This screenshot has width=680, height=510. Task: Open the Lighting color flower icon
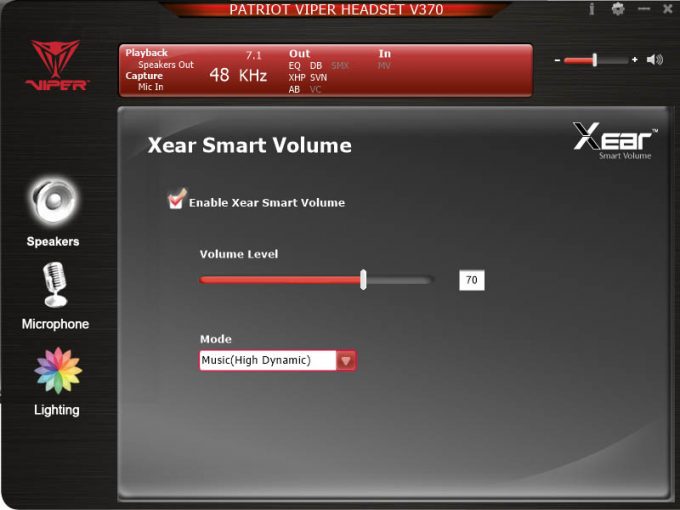point(58,370)
